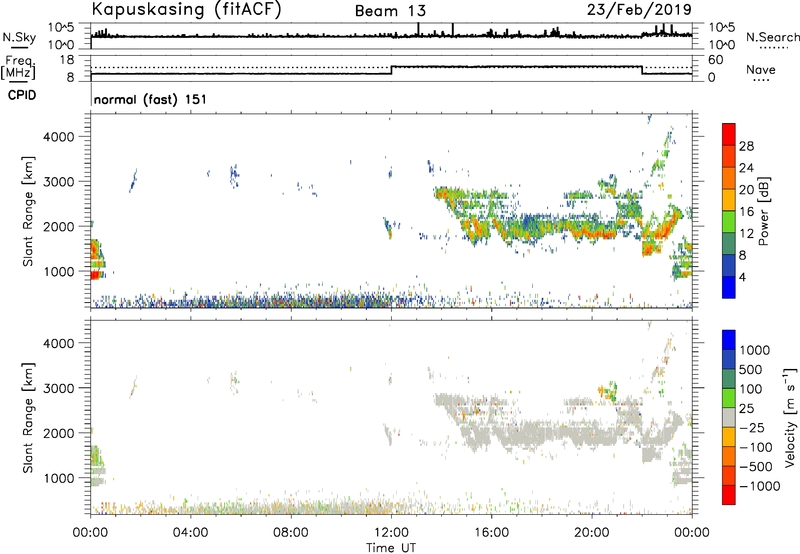Click the frequency step-up at 12:00 in Freq panel
The image size is (800, 554).
[x=391, y=70]
